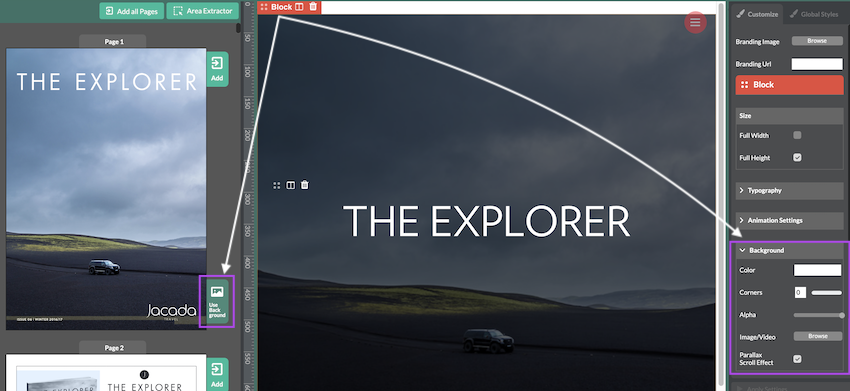Click the move handle icon beside title text
850x391 pixels.
[276, 185]
